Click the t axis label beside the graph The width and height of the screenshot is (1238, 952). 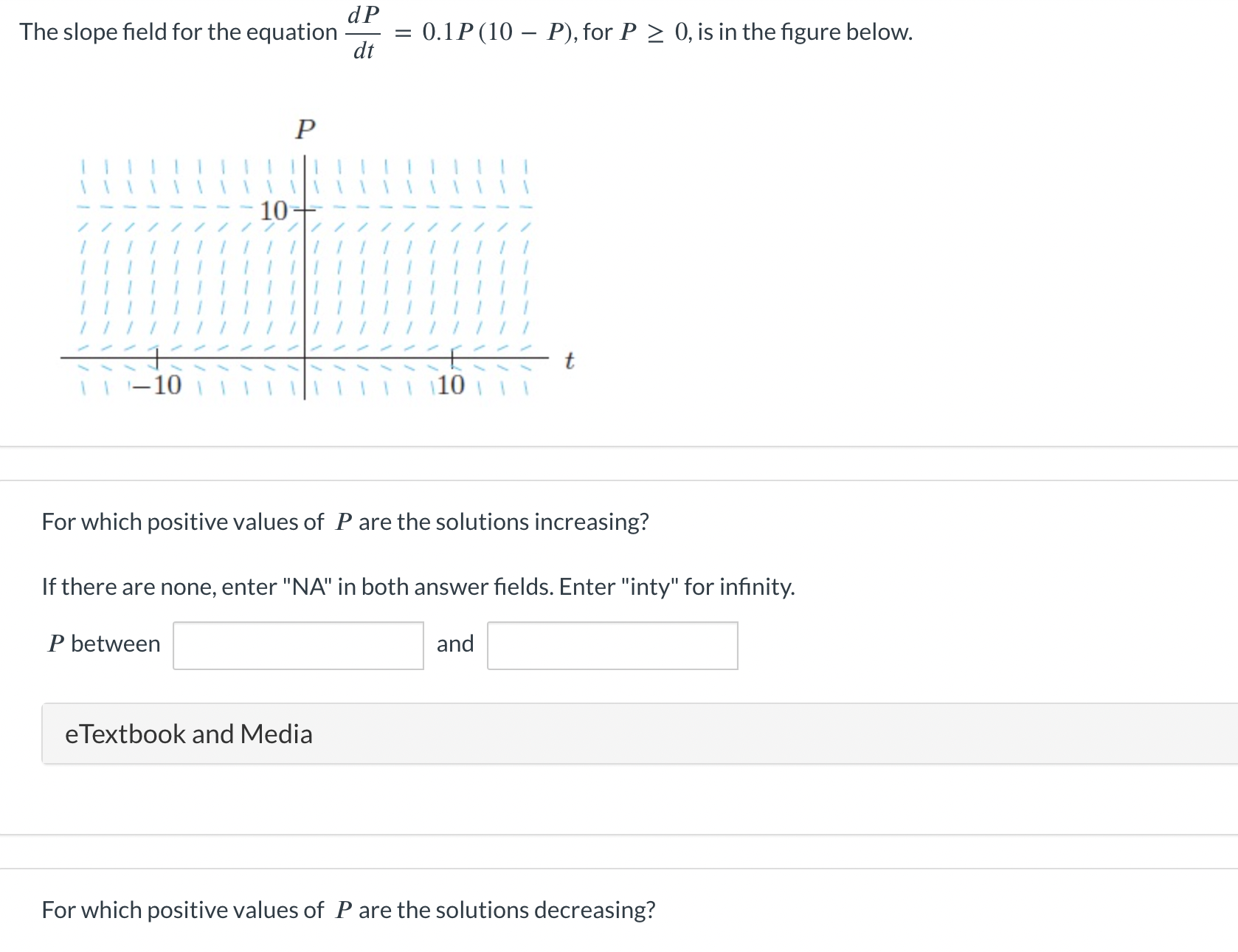click(x=569, y=361)
